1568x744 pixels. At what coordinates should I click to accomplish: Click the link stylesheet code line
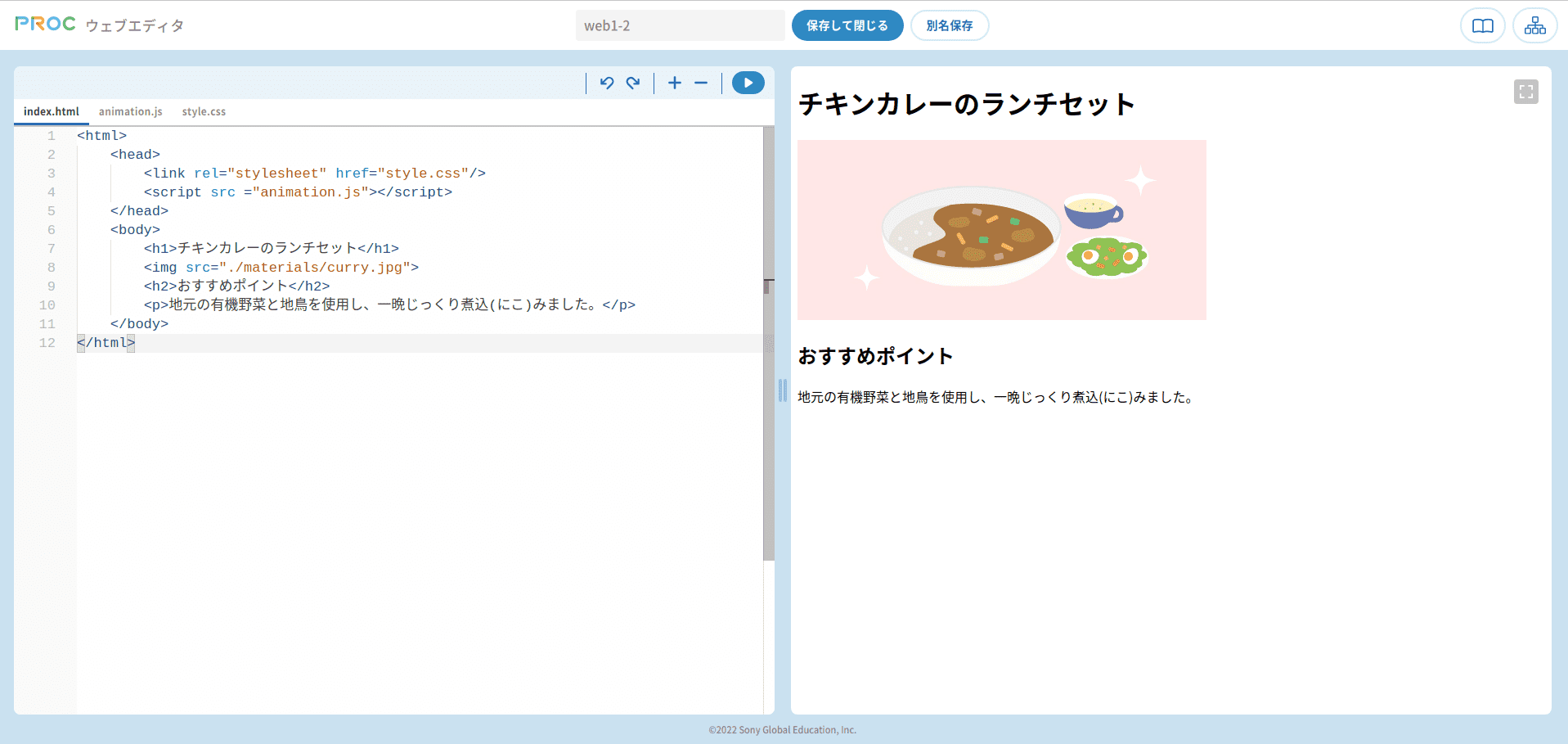pos(315,174)
